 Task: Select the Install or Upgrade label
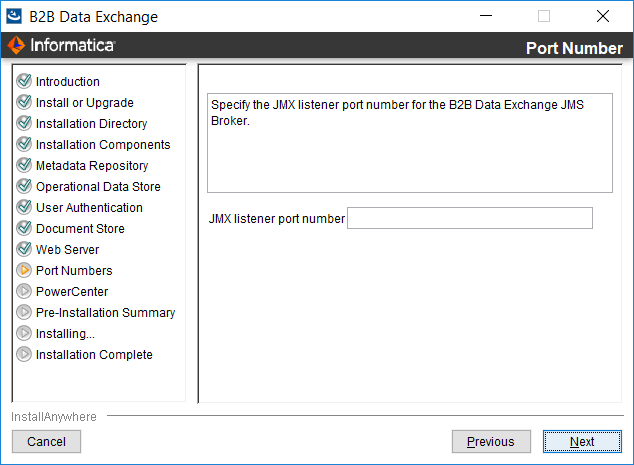point(85,103)
